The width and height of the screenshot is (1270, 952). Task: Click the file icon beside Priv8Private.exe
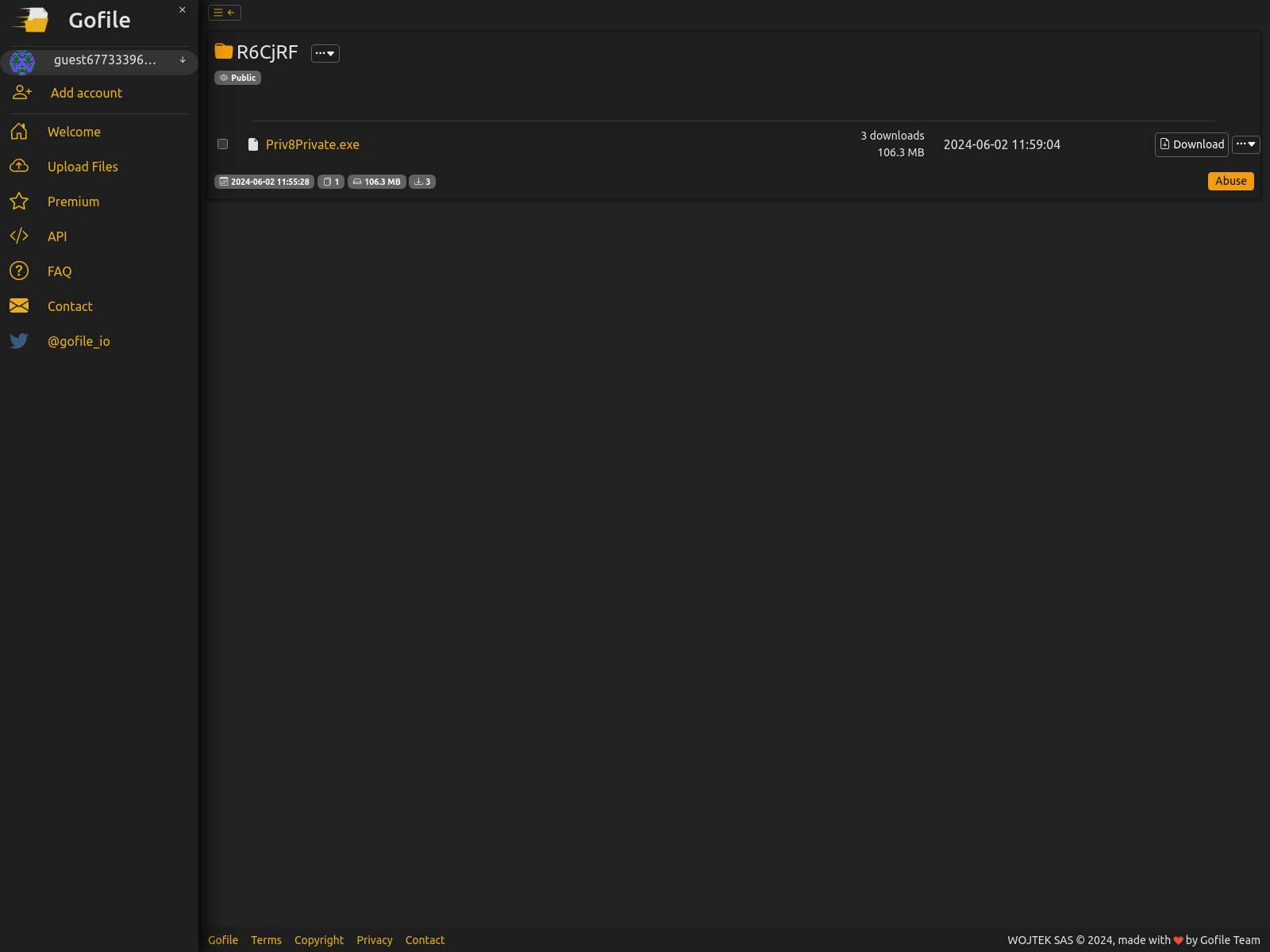pos(253,144)
